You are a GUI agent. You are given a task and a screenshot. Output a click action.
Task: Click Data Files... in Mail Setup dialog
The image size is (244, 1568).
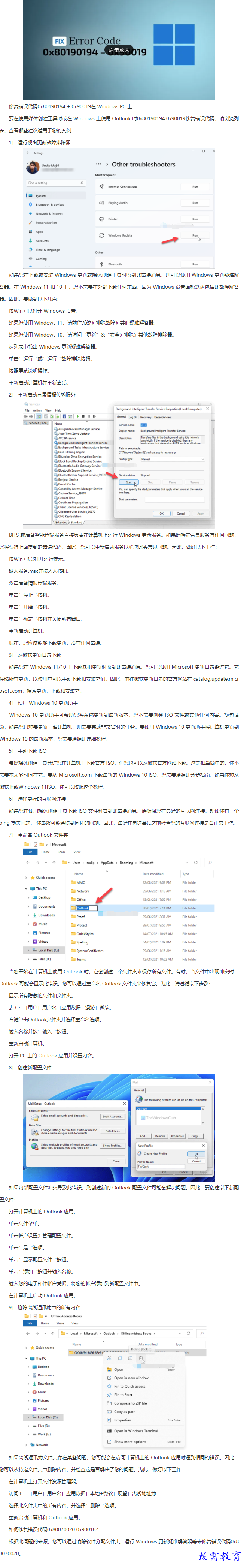point(112,1131)
